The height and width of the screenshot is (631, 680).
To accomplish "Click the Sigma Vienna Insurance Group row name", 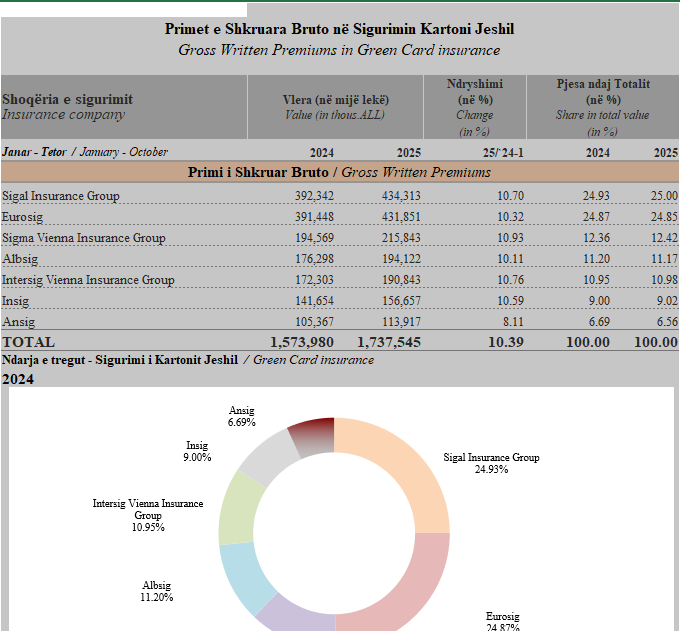I will click(x=84, y=238).
